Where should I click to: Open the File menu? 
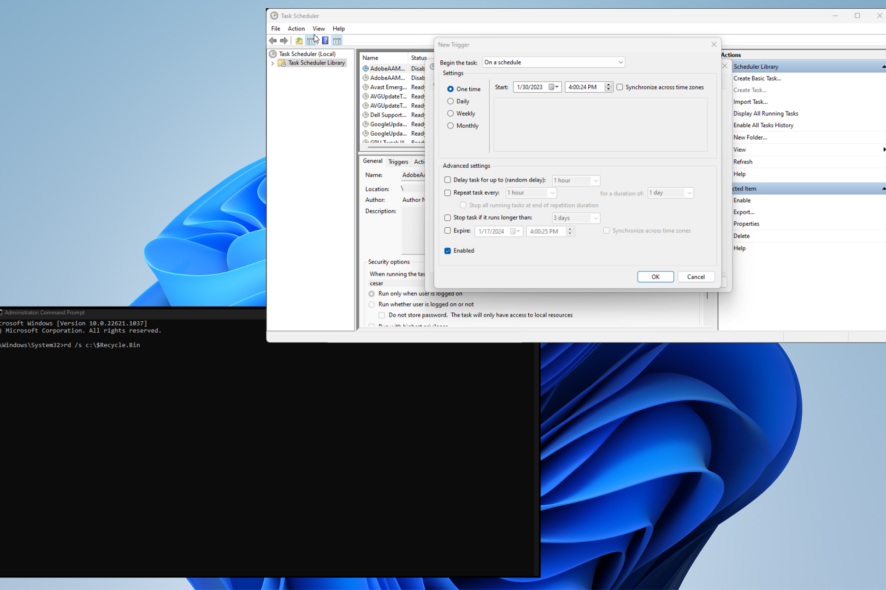click(276, 28)
